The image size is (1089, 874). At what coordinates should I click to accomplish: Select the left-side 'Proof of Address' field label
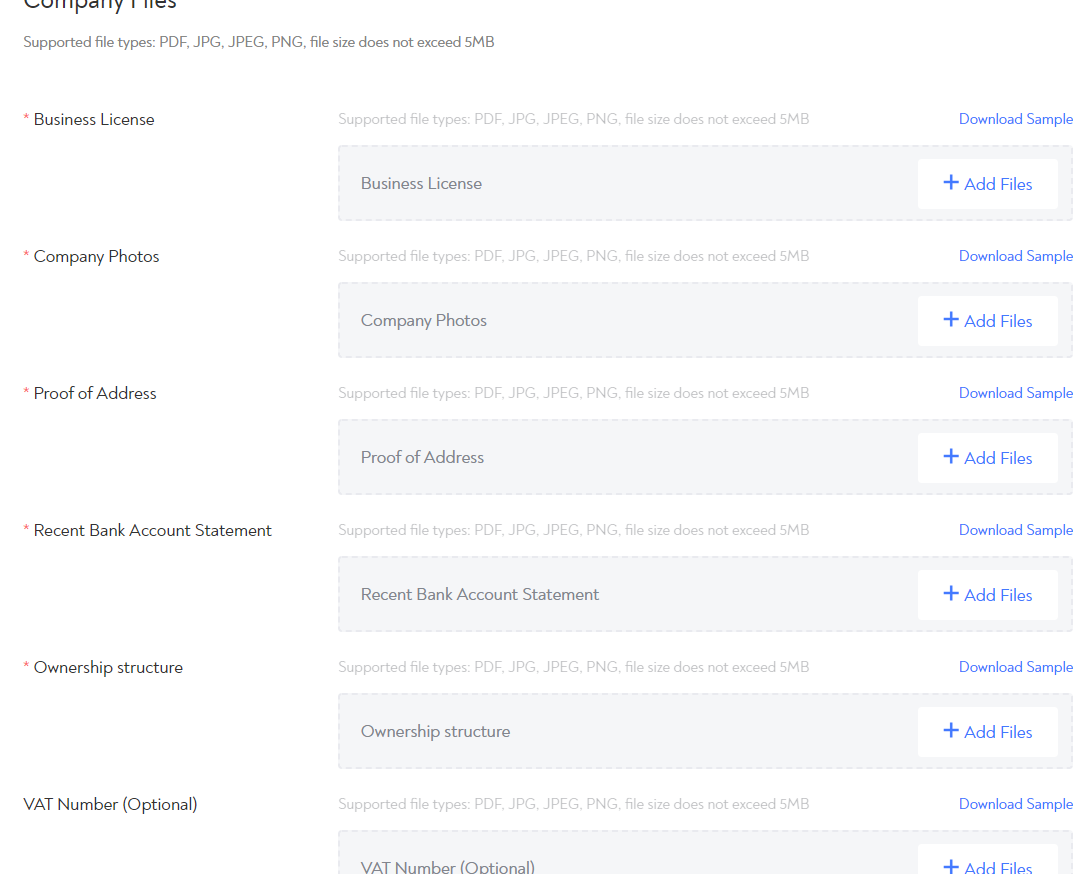95,393
